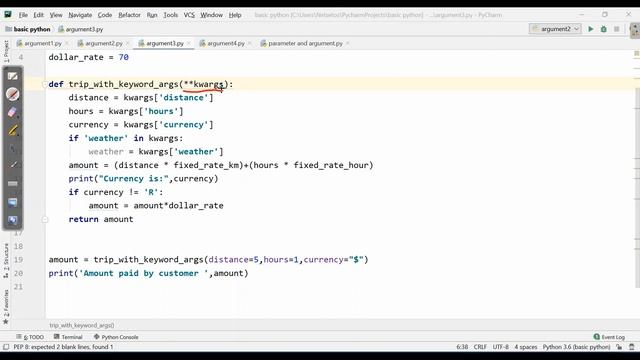Open the File menu
Screen dimensions: 640x360
[23, 15]
